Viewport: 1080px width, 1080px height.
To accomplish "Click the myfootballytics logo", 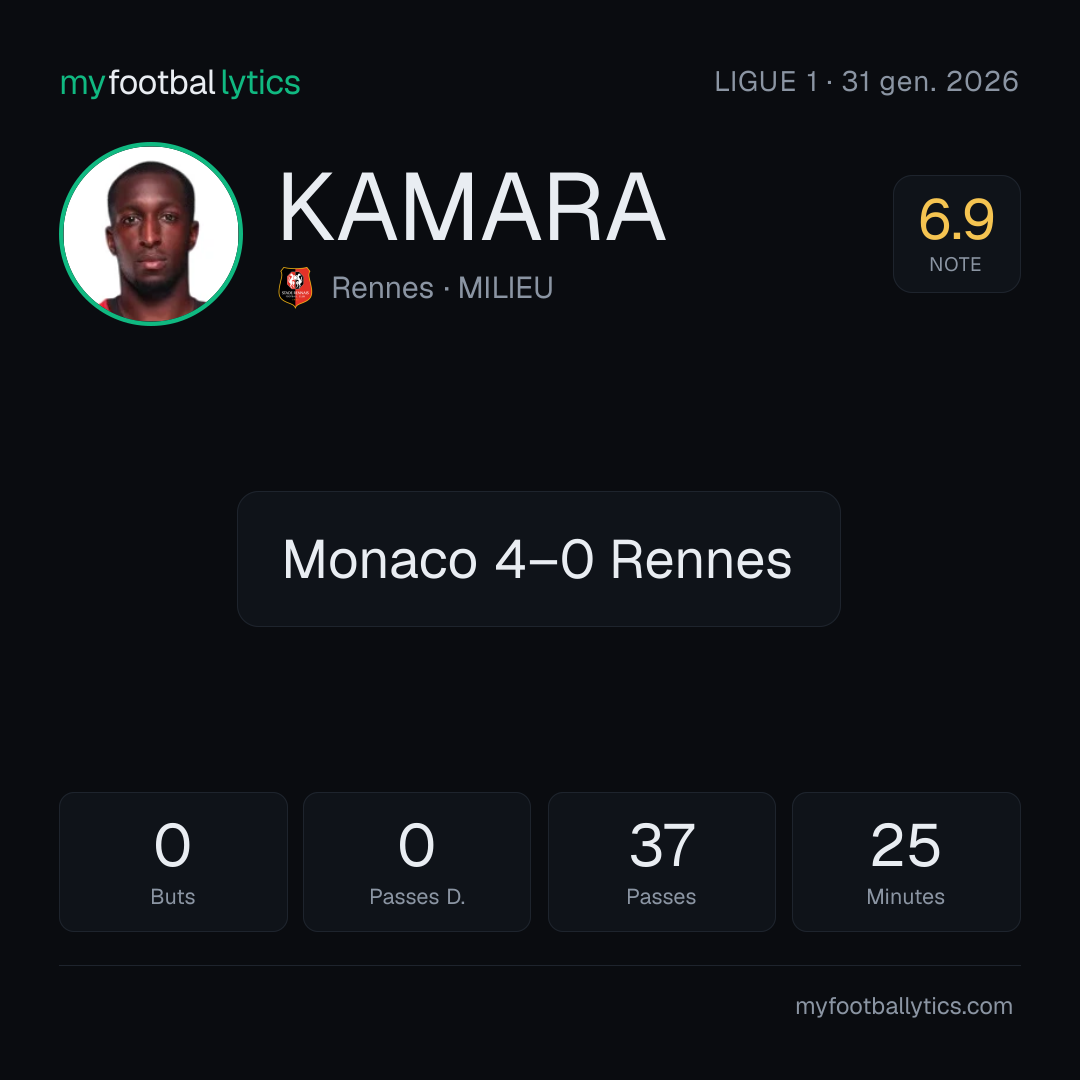I will click(x=180, y=83).
